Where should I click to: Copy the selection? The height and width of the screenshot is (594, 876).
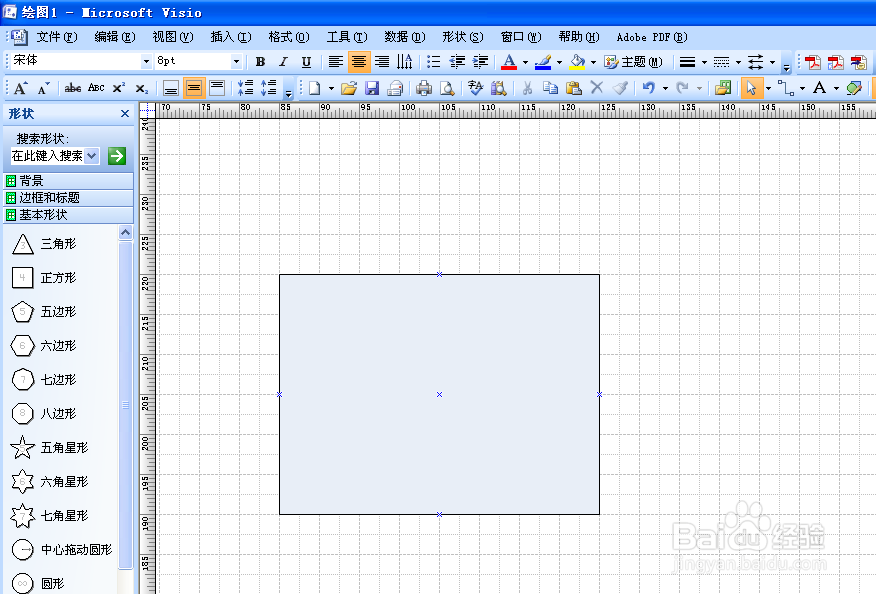[550, 88]
